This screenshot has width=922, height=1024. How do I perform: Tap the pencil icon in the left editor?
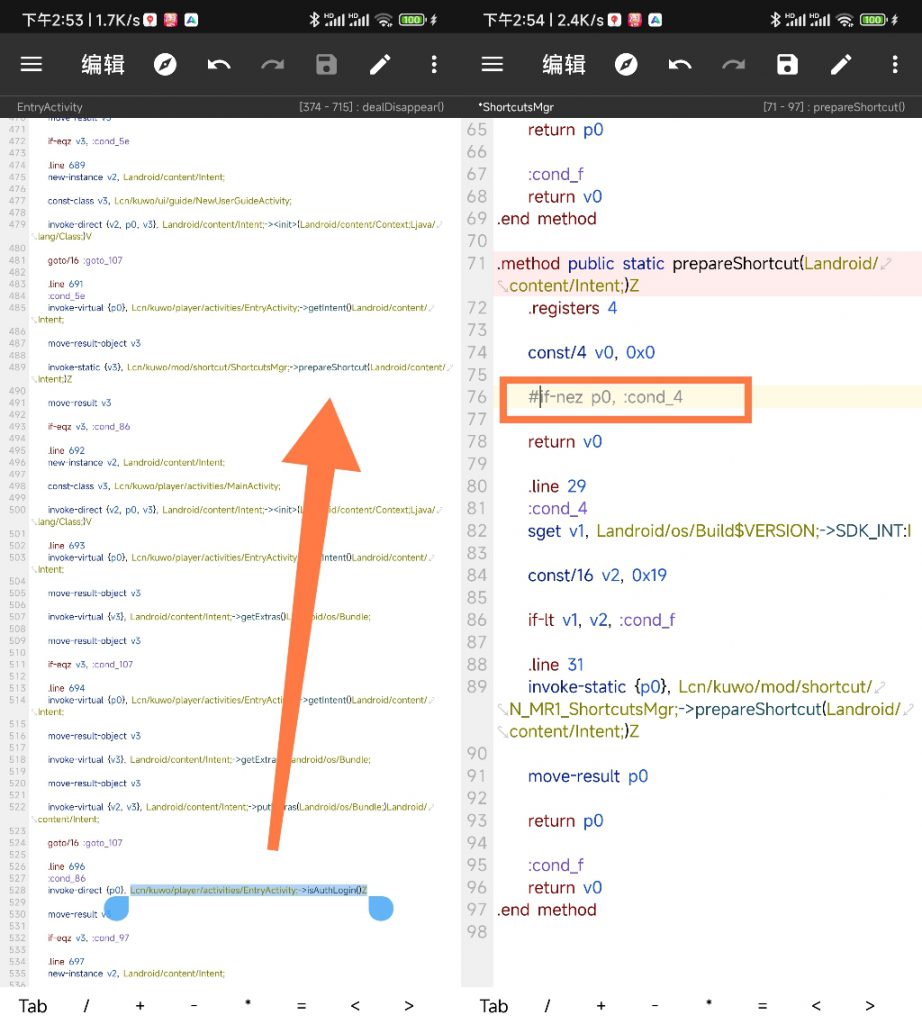click(x=380, y=65)
